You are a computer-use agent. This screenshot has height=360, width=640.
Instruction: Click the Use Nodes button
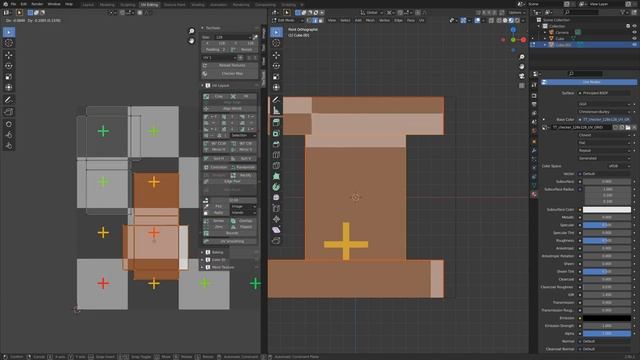tap(589, 82)
